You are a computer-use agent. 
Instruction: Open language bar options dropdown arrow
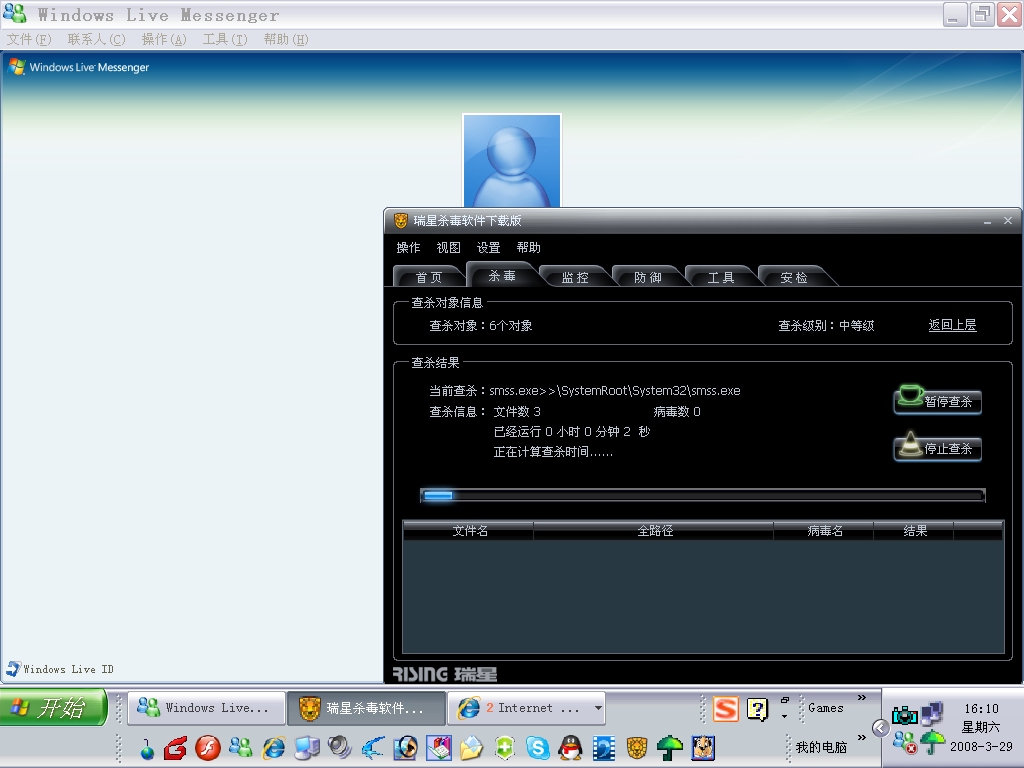coord(785,716)
